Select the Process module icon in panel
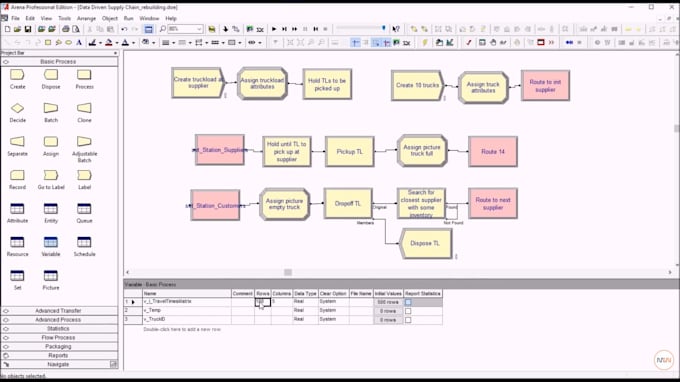The height and width of the screenshot is (382, 680). 84,75
